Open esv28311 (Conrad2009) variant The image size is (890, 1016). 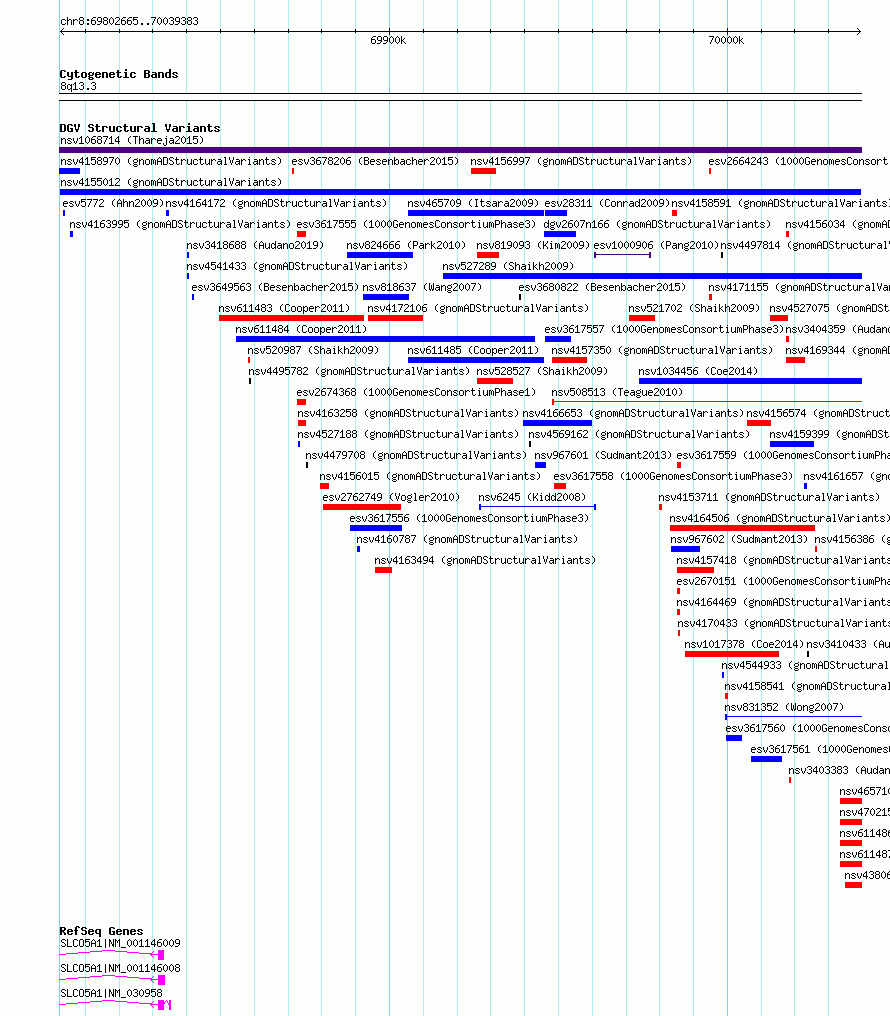[x=607, y=203]
